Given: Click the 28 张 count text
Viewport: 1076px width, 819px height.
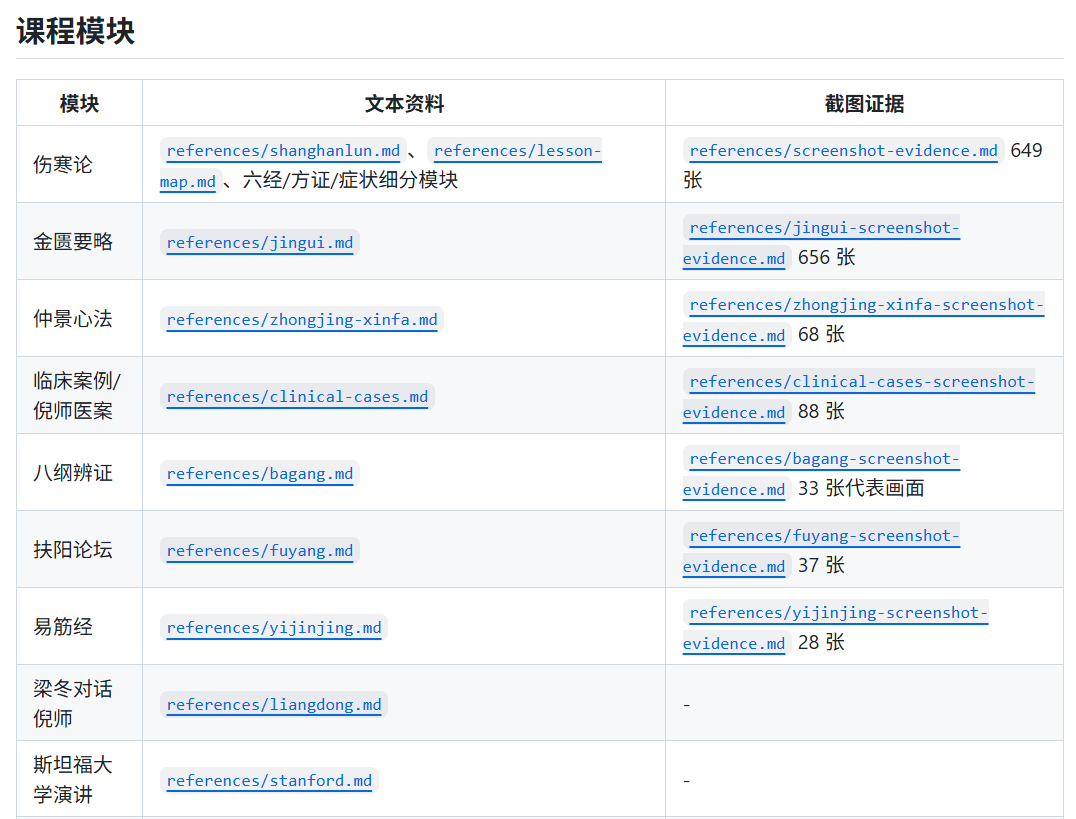Looking at the screenshot, I should coord(821,642).
